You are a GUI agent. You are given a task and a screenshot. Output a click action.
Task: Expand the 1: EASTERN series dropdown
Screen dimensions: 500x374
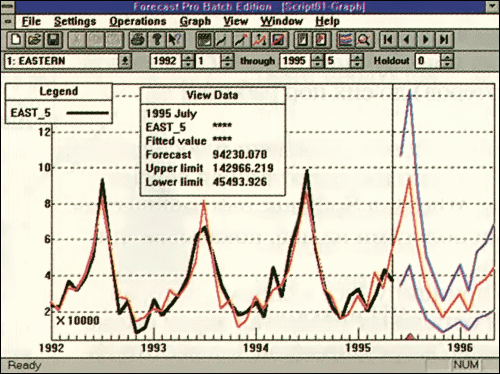pyautogui.click(x=125, y=61)
